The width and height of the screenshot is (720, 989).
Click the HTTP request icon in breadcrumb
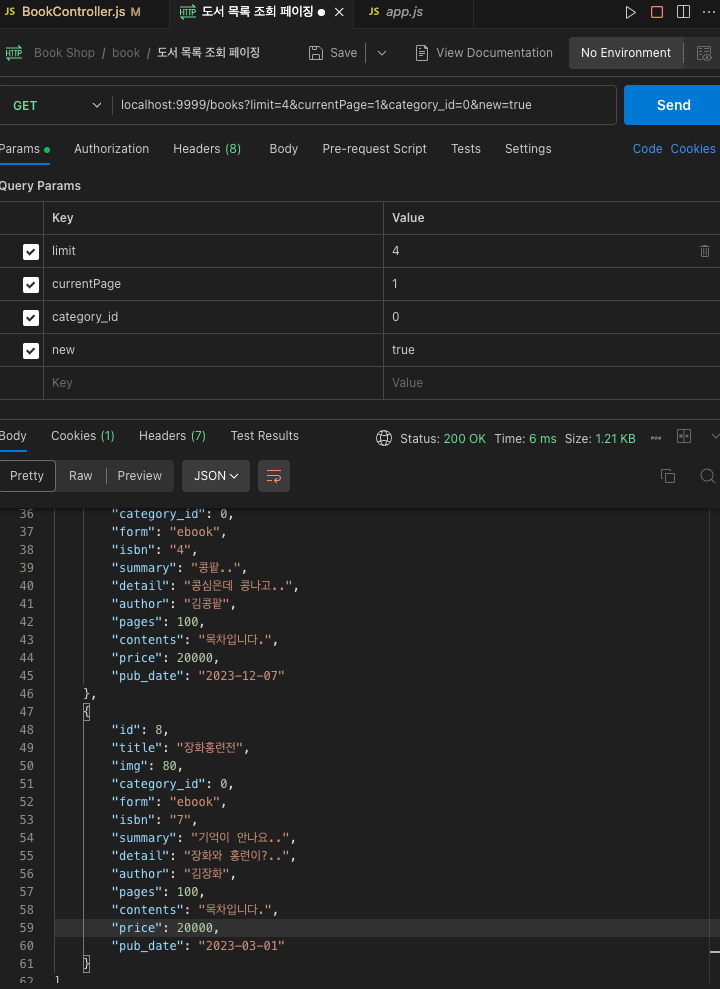[14, 53]
